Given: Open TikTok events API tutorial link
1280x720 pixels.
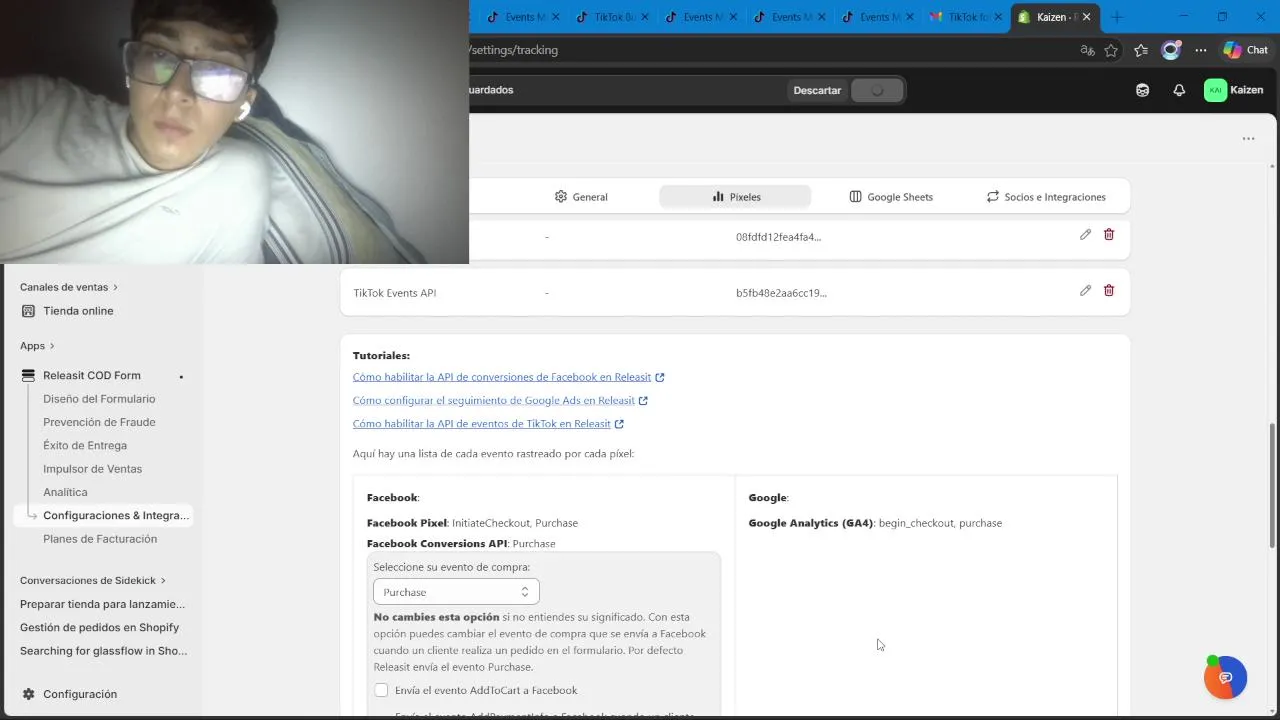Looking at the screenshot, I should pos(482,424).
